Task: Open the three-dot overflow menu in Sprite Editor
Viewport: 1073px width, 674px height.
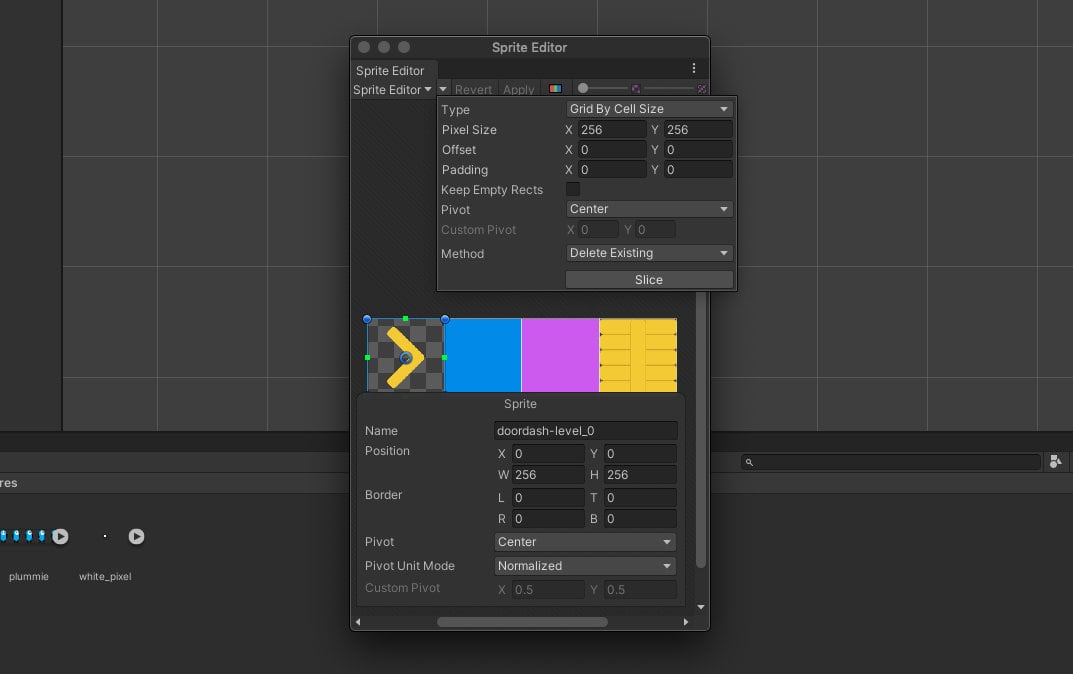Action: pos(694,67)
